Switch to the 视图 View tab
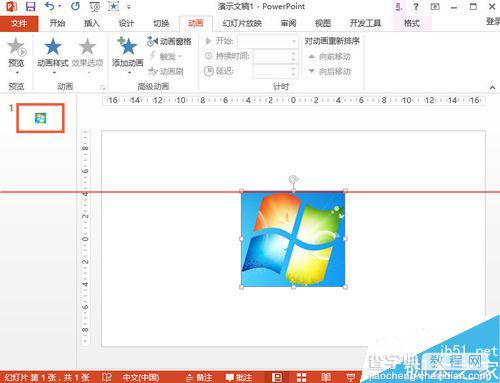Viewport: 500px width, 383px height. pos(323,23)
